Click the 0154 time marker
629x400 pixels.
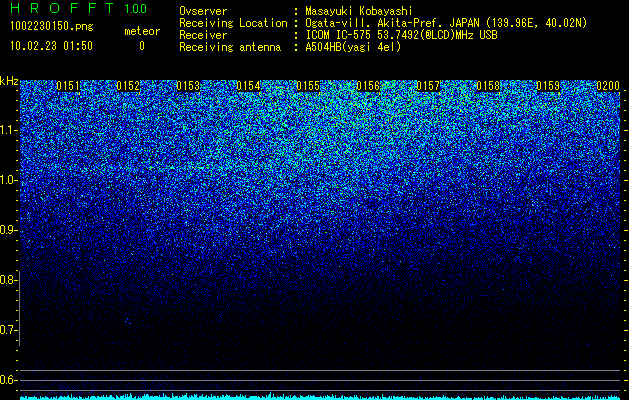[x=248, y=86]
